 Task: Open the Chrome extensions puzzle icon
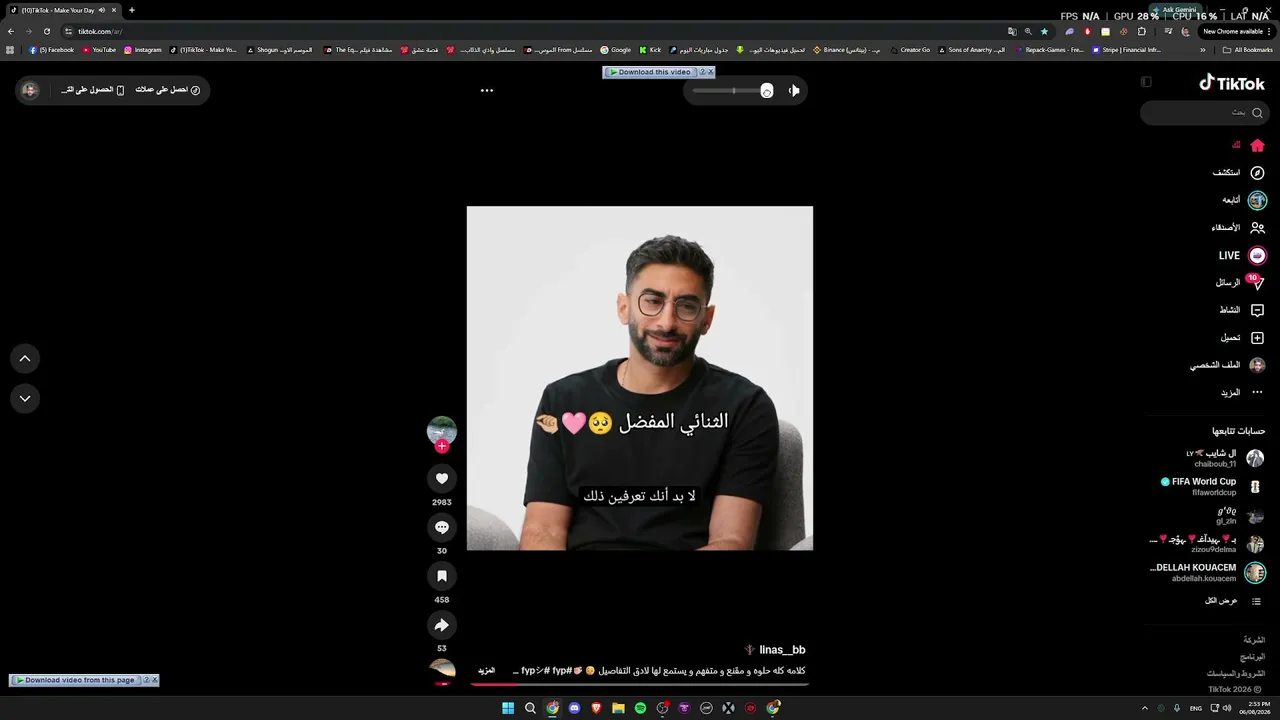[1141, 31]
